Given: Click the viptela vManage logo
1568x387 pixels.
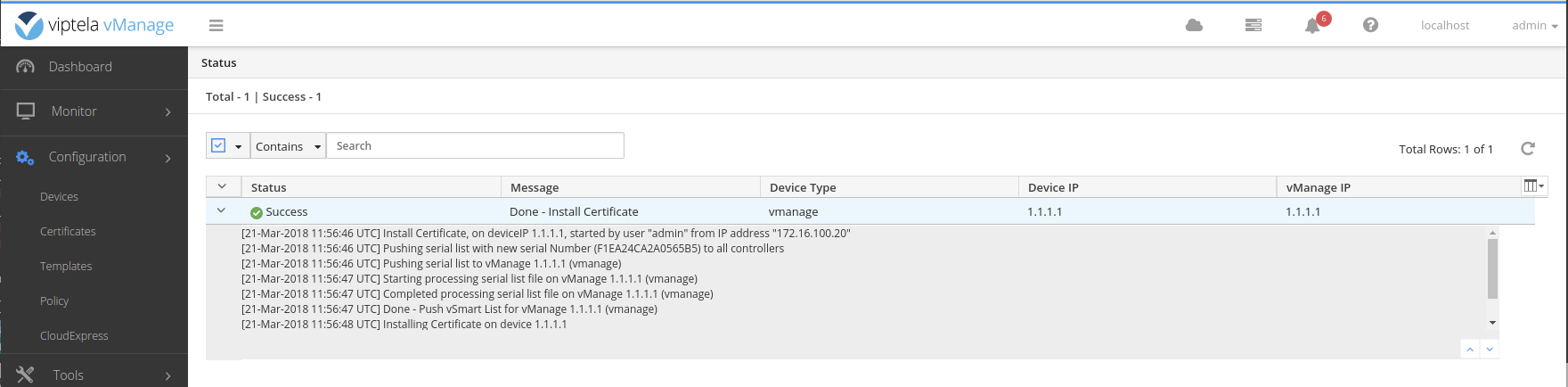Looking at the screenshot, I should [94, 25].
